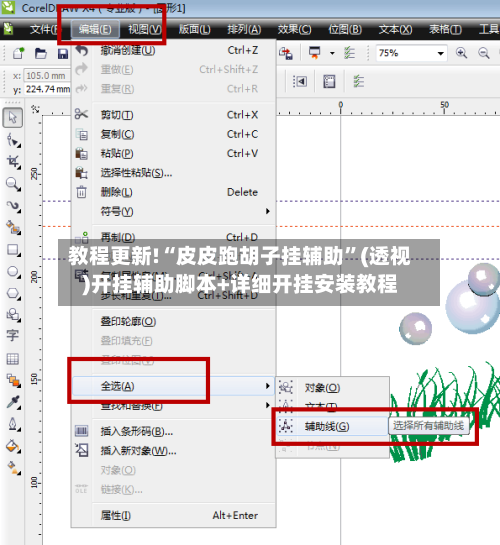Expand the 查找和替换 submenu arrow
Screen dimensions: 500x545
[268, 405]
